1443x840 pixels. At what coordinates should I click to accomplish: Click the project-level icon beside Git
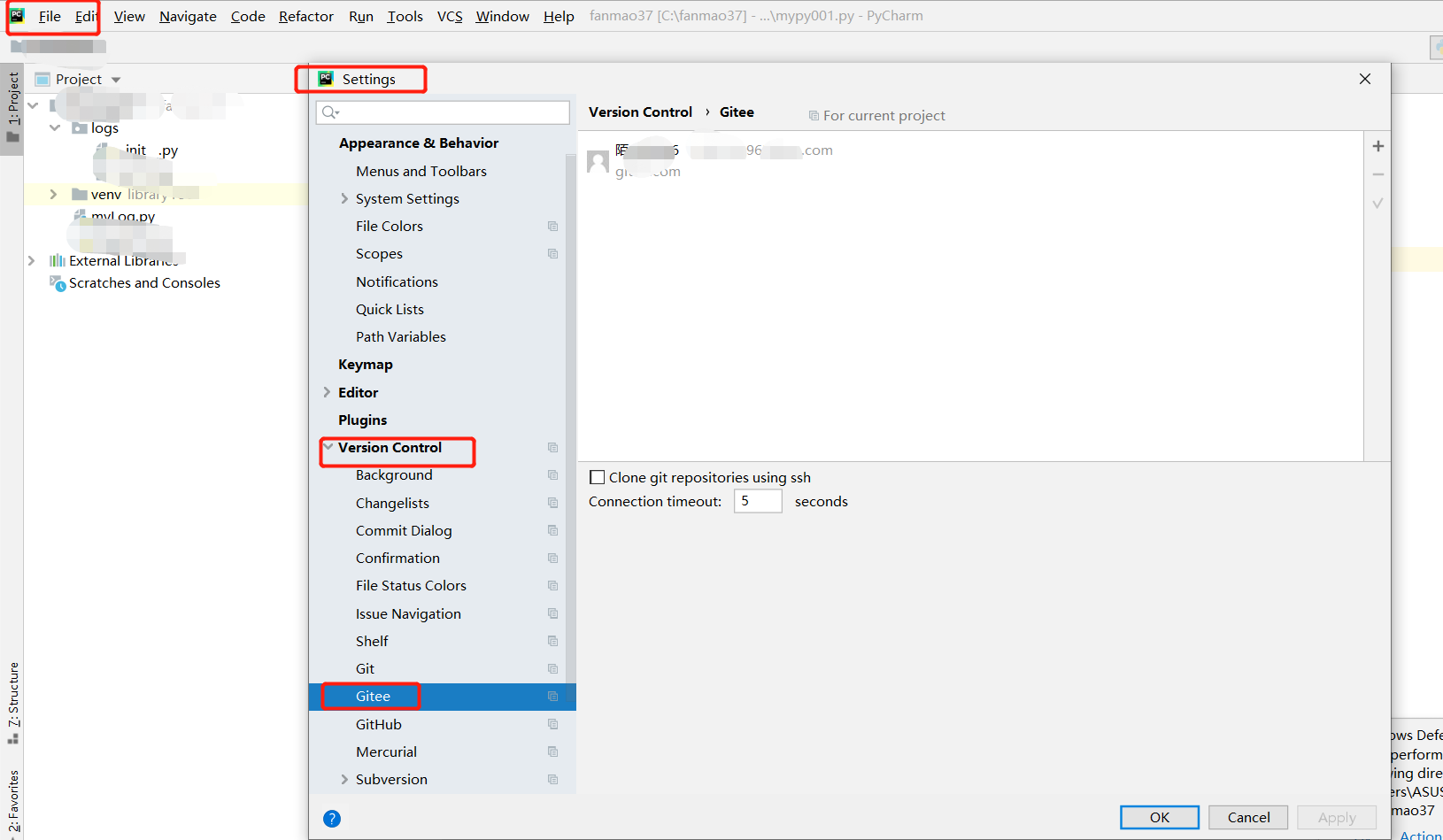coord(553,669)
